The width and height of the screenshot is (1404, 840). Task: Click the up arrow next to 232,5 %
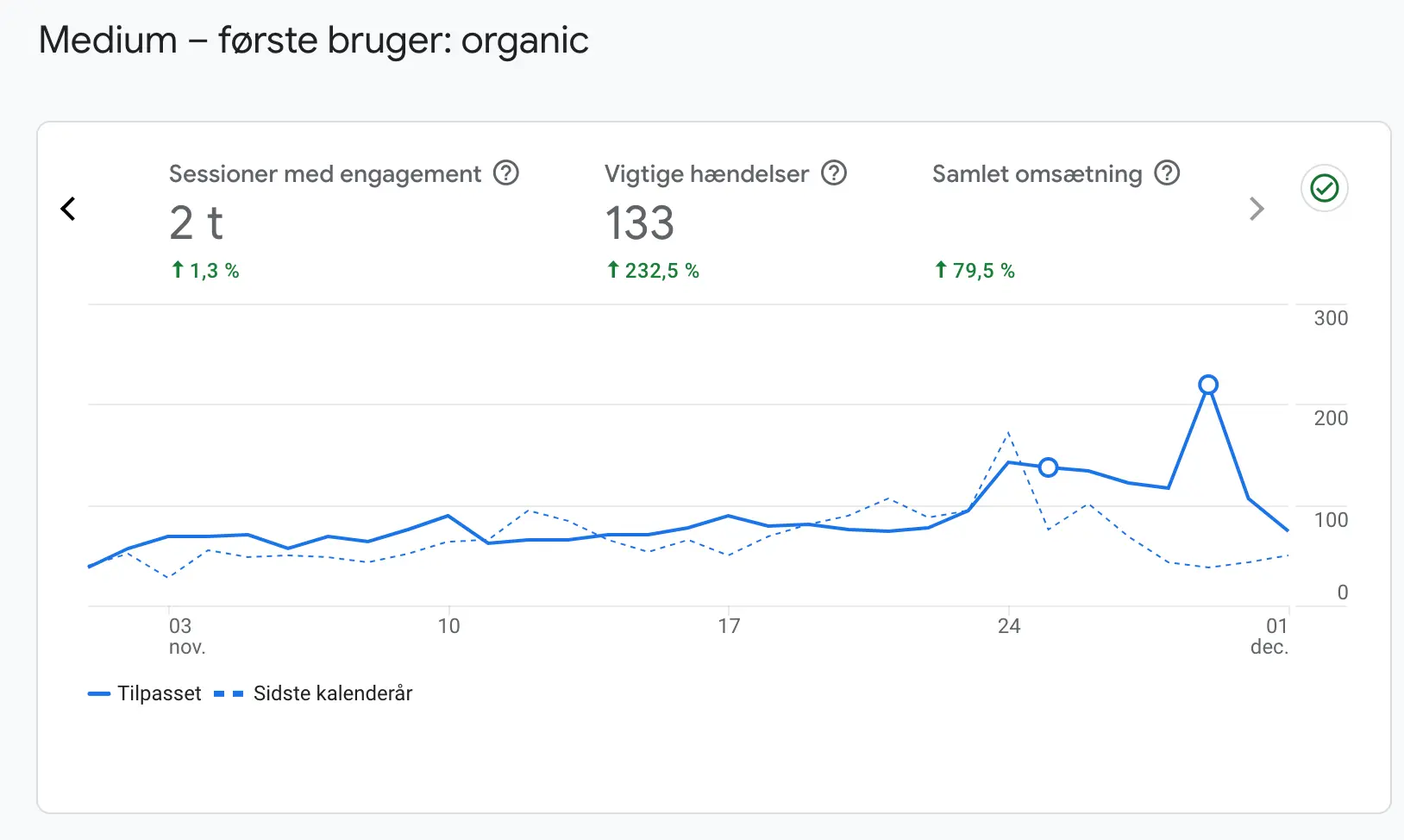point(613,270)
